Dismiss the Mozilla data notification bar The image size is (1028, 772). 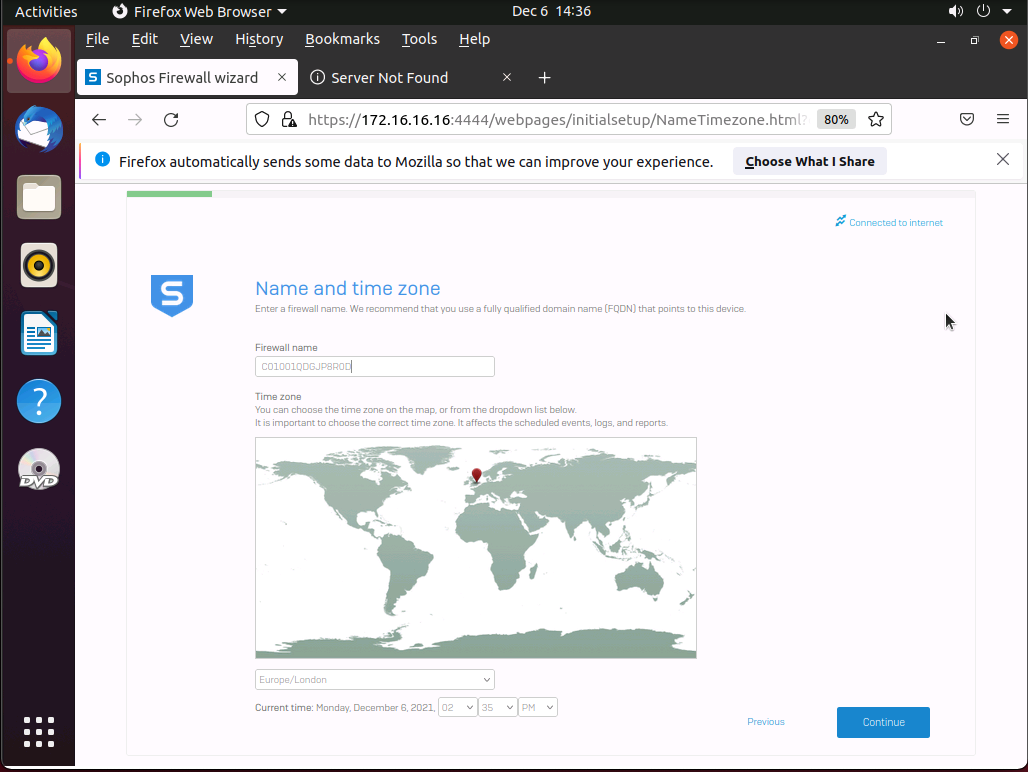point(1002,160)
